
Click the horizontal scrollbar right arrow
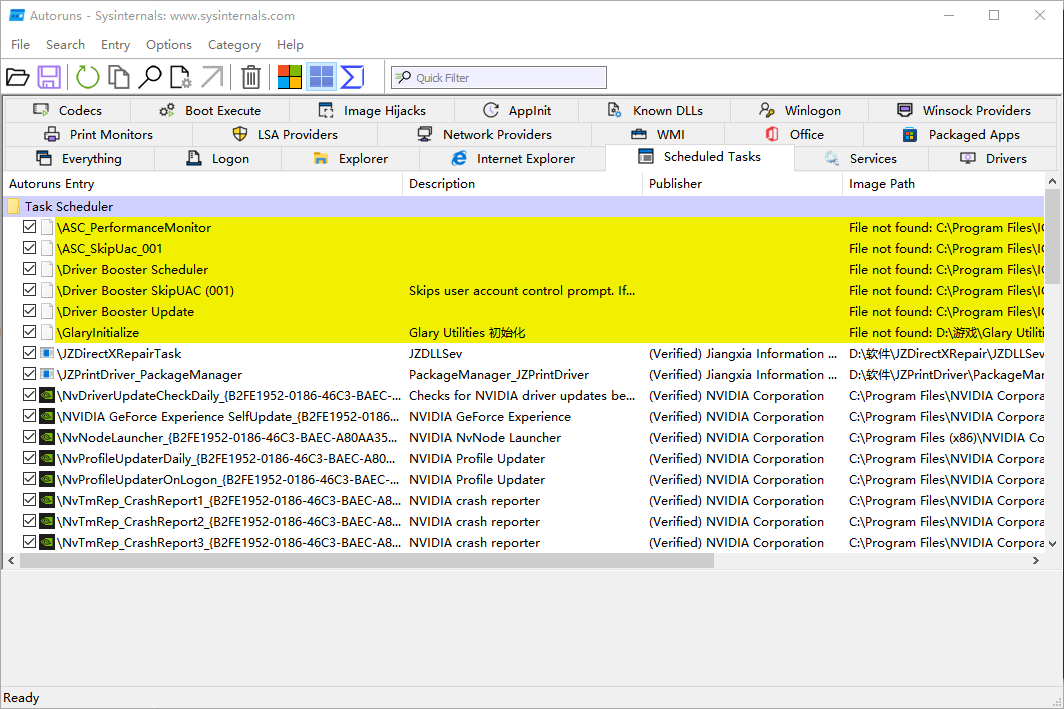click(1036, 560)
